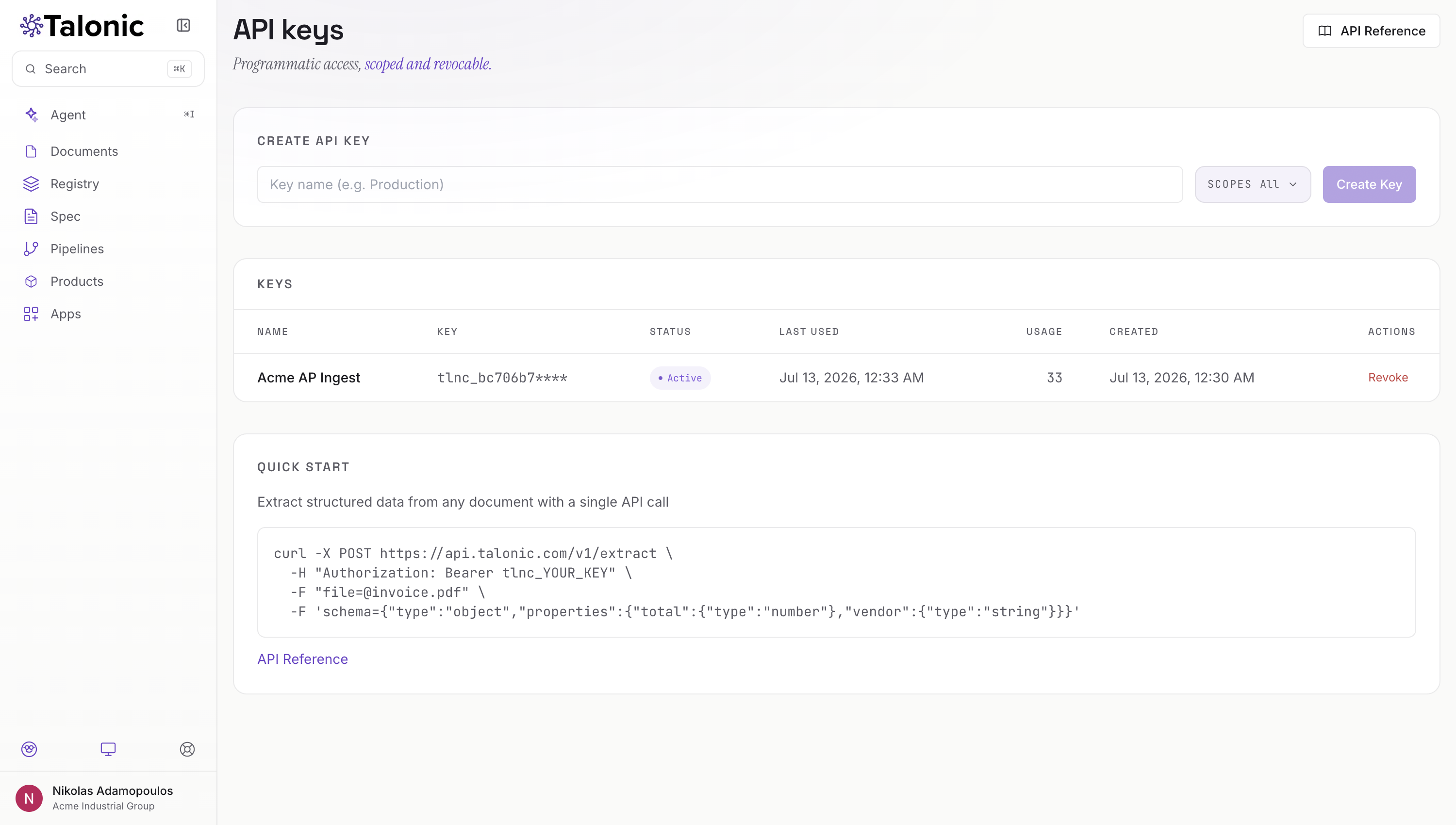Go to Registry
The width and height of the screenshot is (1456, 825).
point(108,183)
